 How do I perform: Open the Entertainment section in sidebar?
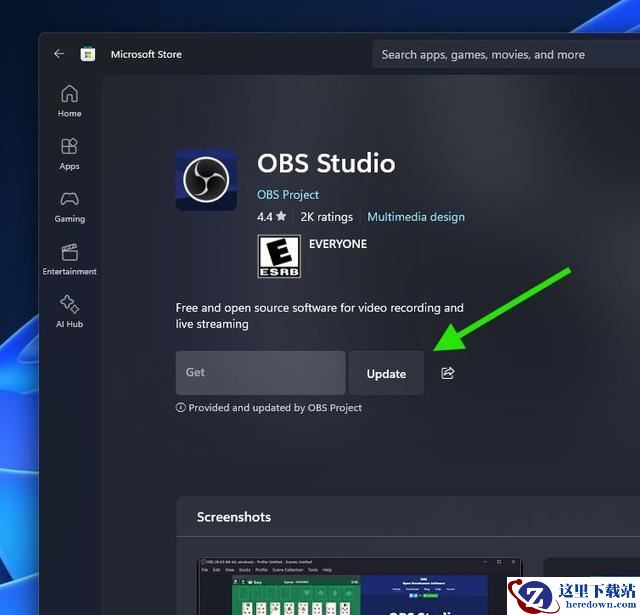[x=69, y=260]
